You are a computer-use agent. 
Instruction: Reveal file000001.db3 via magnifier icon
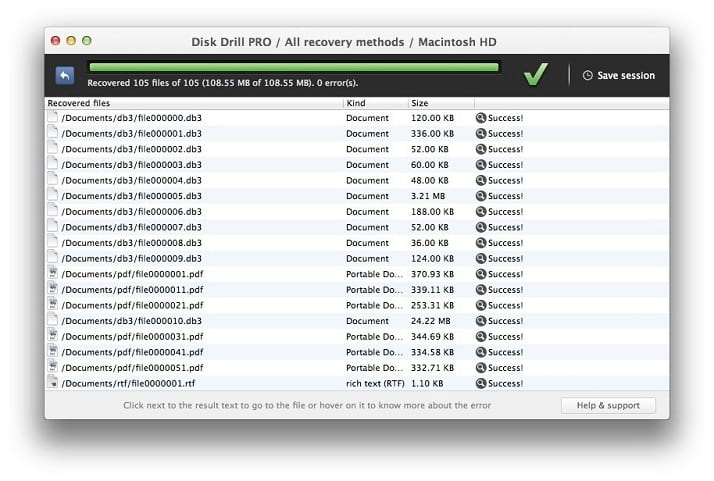pos(481,133)
